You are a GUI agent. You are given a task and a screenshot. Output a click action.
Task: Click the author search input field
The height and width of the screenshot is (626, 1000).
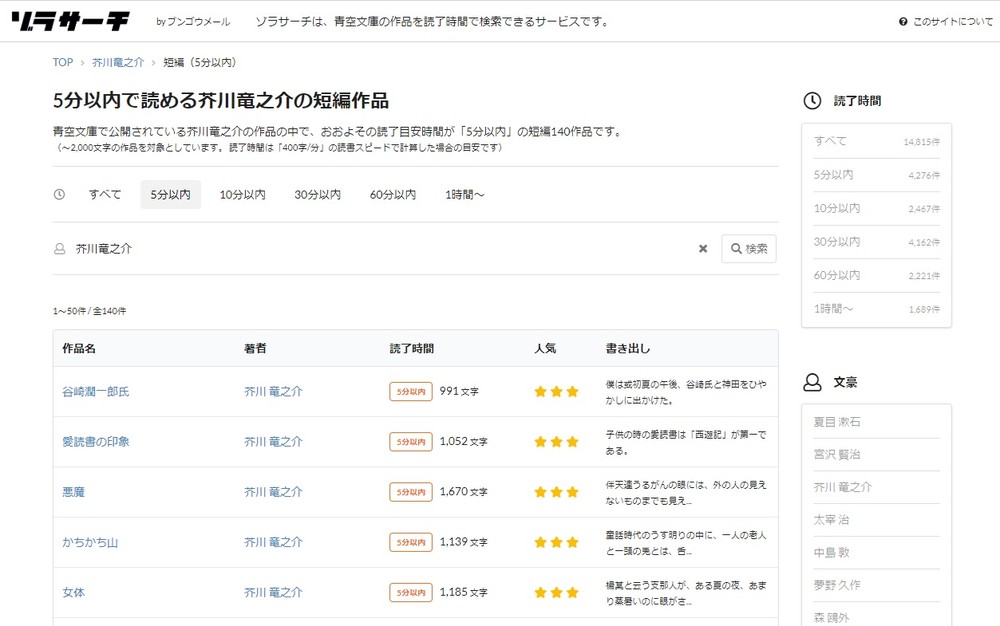(380, 249)
